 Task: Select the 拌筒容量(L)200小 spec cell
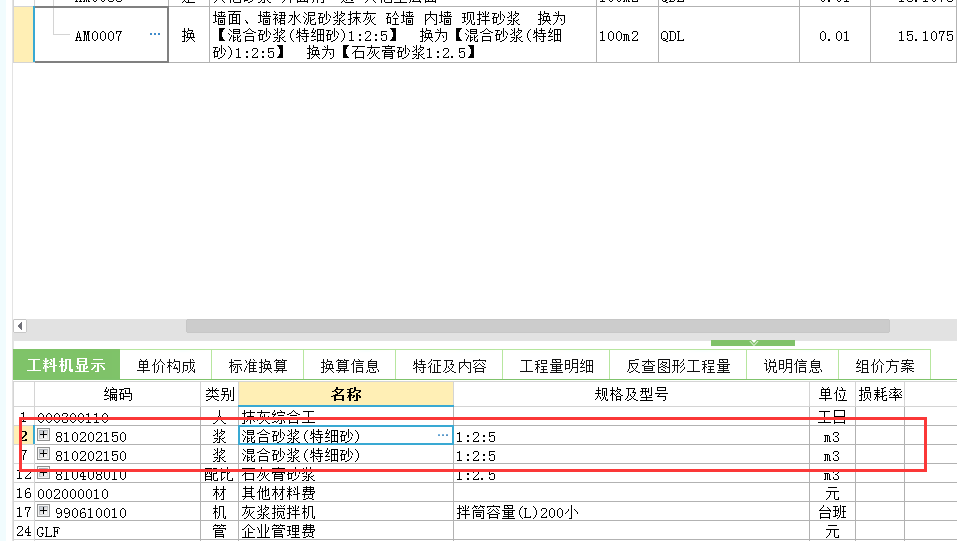point(632,512)
